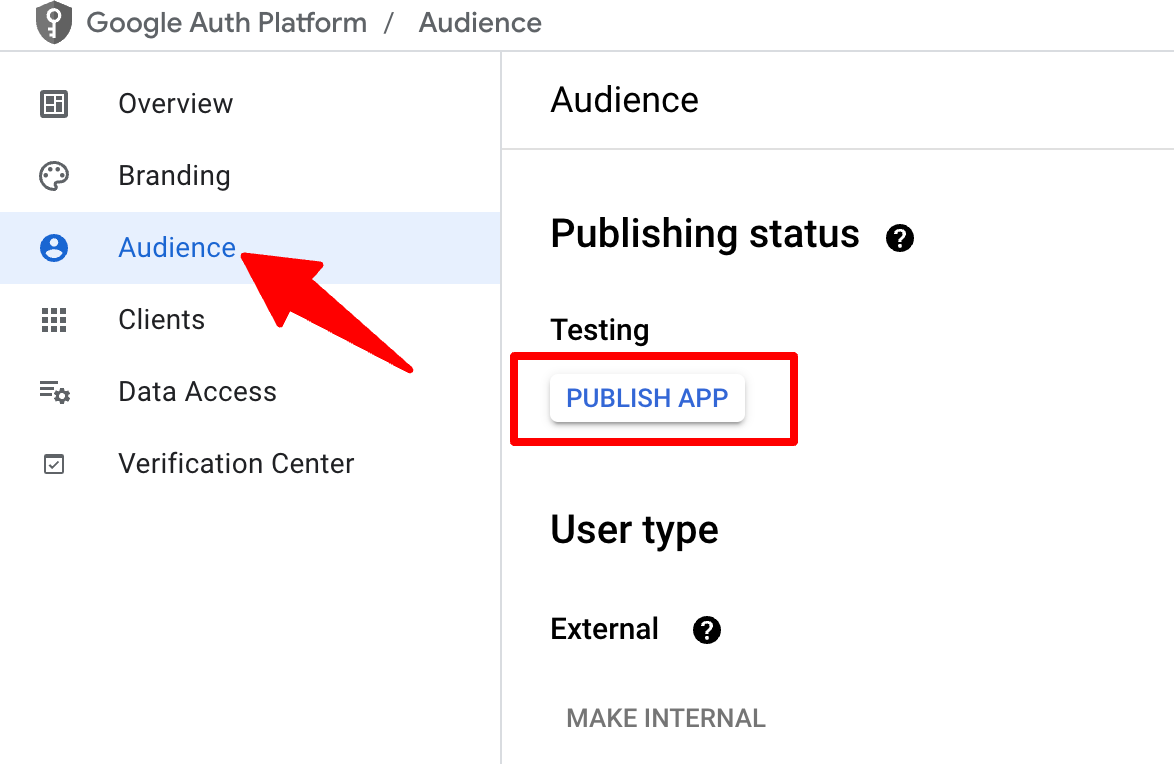Go to the Branding section
1174x764 pixels.
174,176
